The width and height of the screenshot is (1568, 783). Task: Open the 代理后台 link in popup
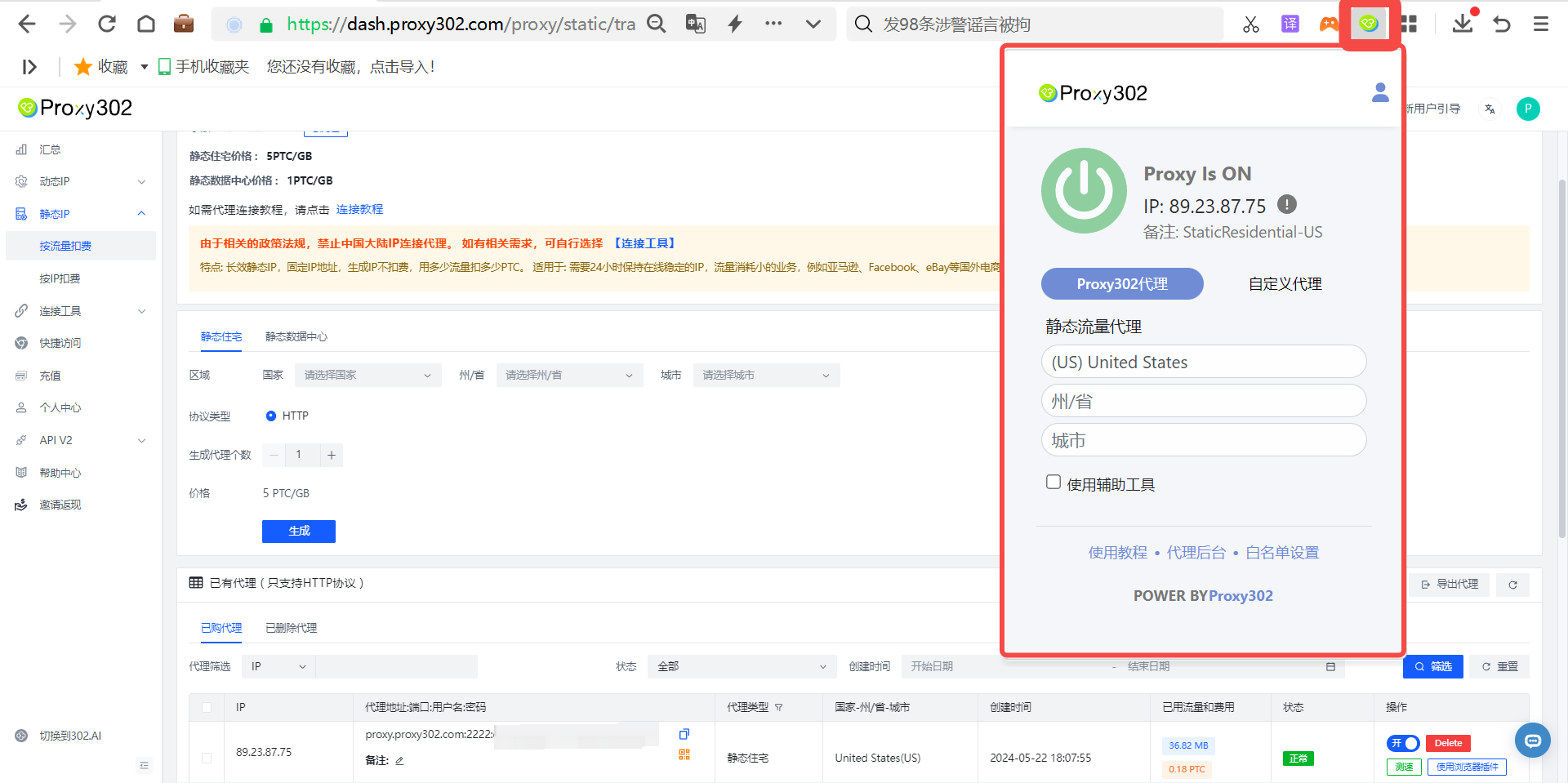tap(1196, 553)
